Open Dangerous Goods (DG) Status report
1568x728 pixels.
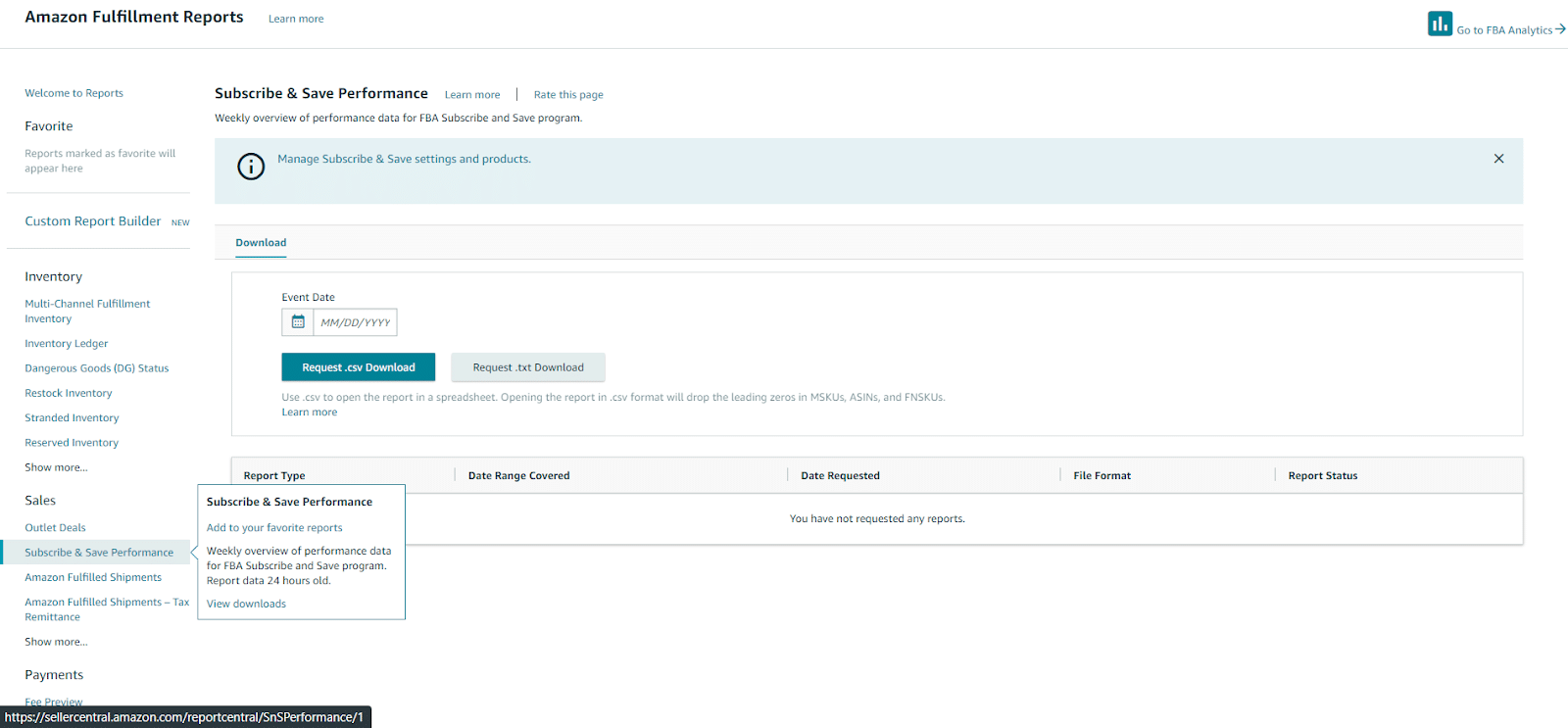click(x=97, y=368)
